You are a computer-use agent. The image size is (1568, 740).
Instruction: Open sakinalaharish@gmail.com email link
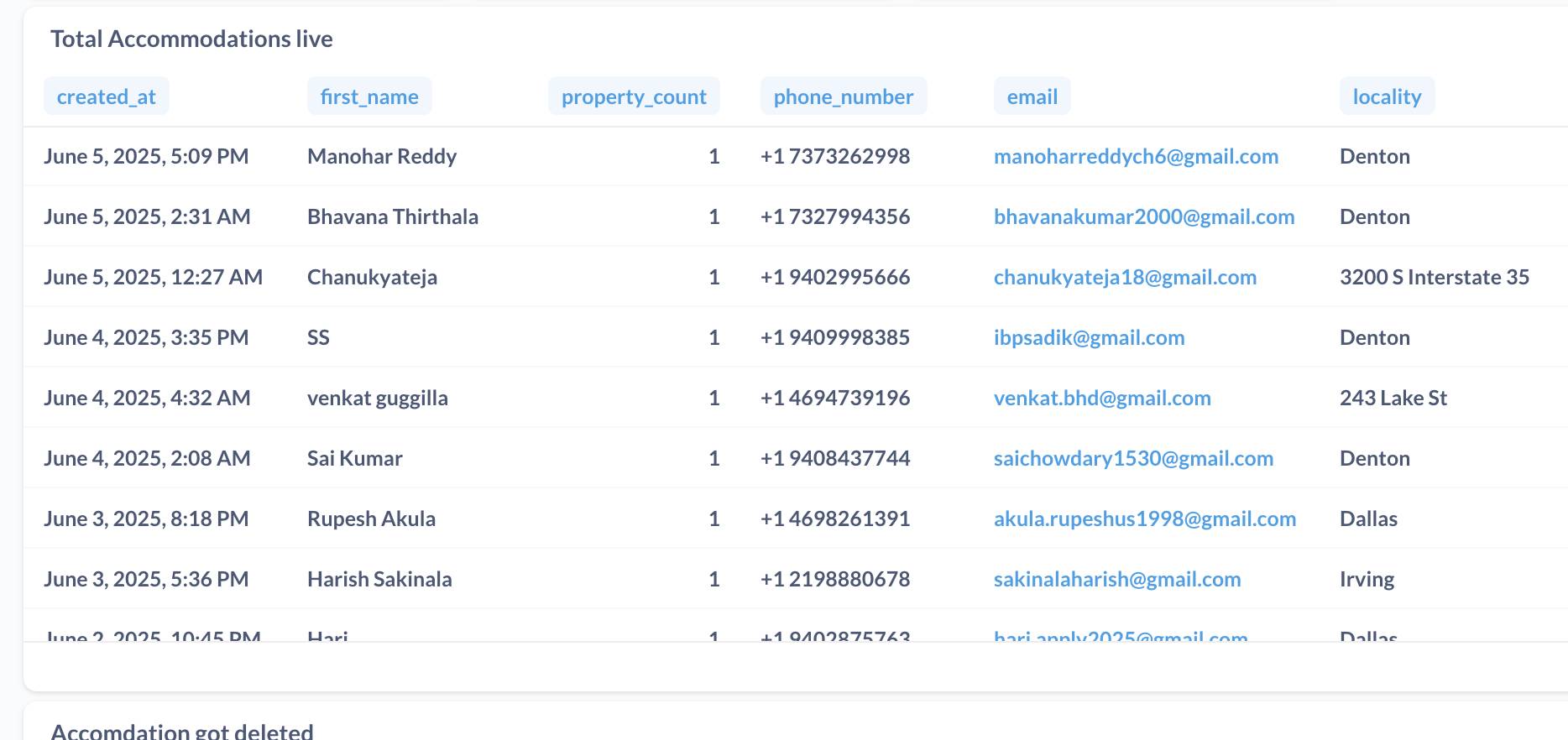[x=1117, y=580]
